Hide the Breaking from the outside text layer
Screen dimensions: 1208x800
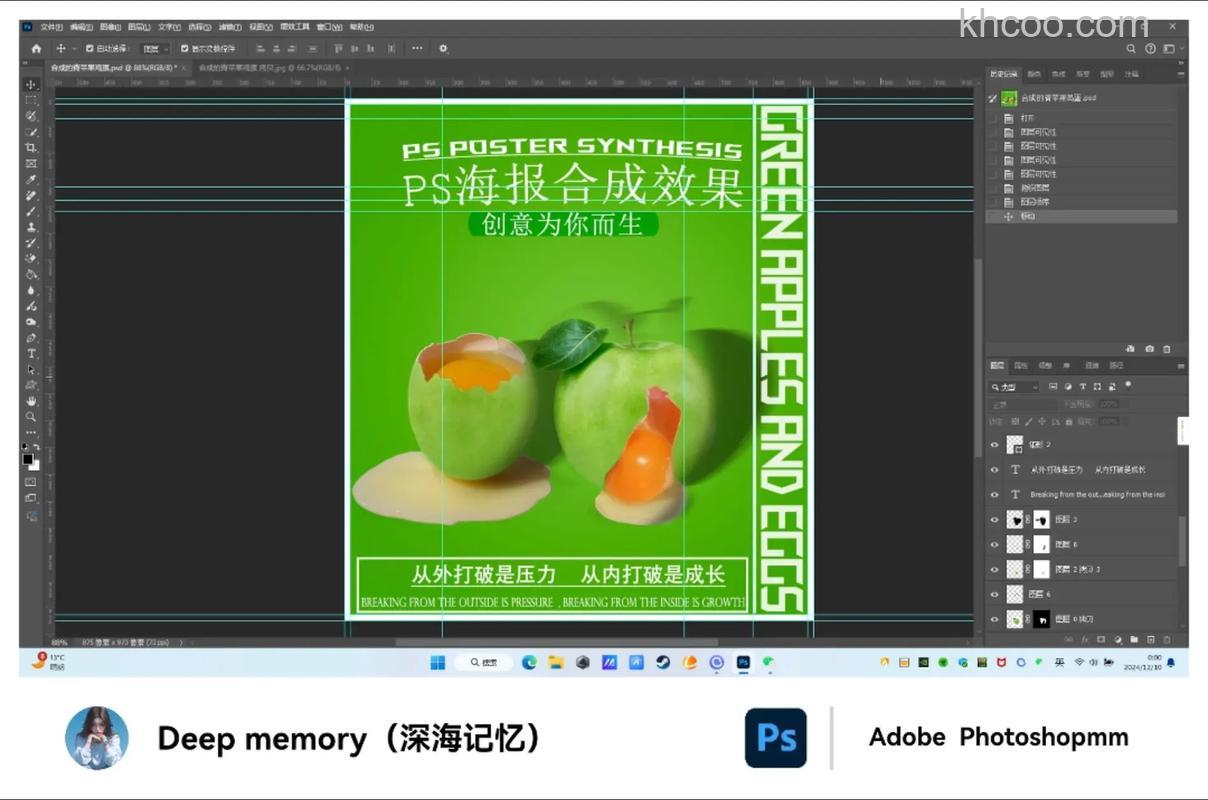[994, 495]
